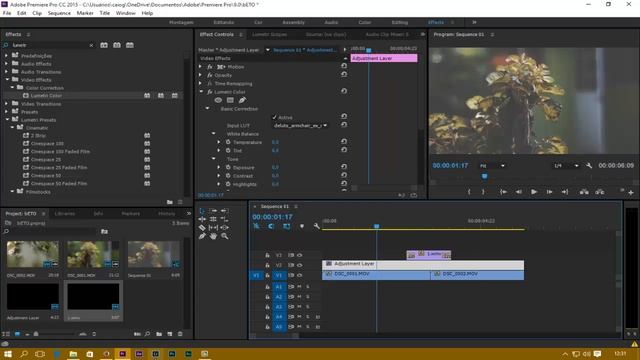Switch to the Color workspace
640x360 pixels.
[364, 22]
